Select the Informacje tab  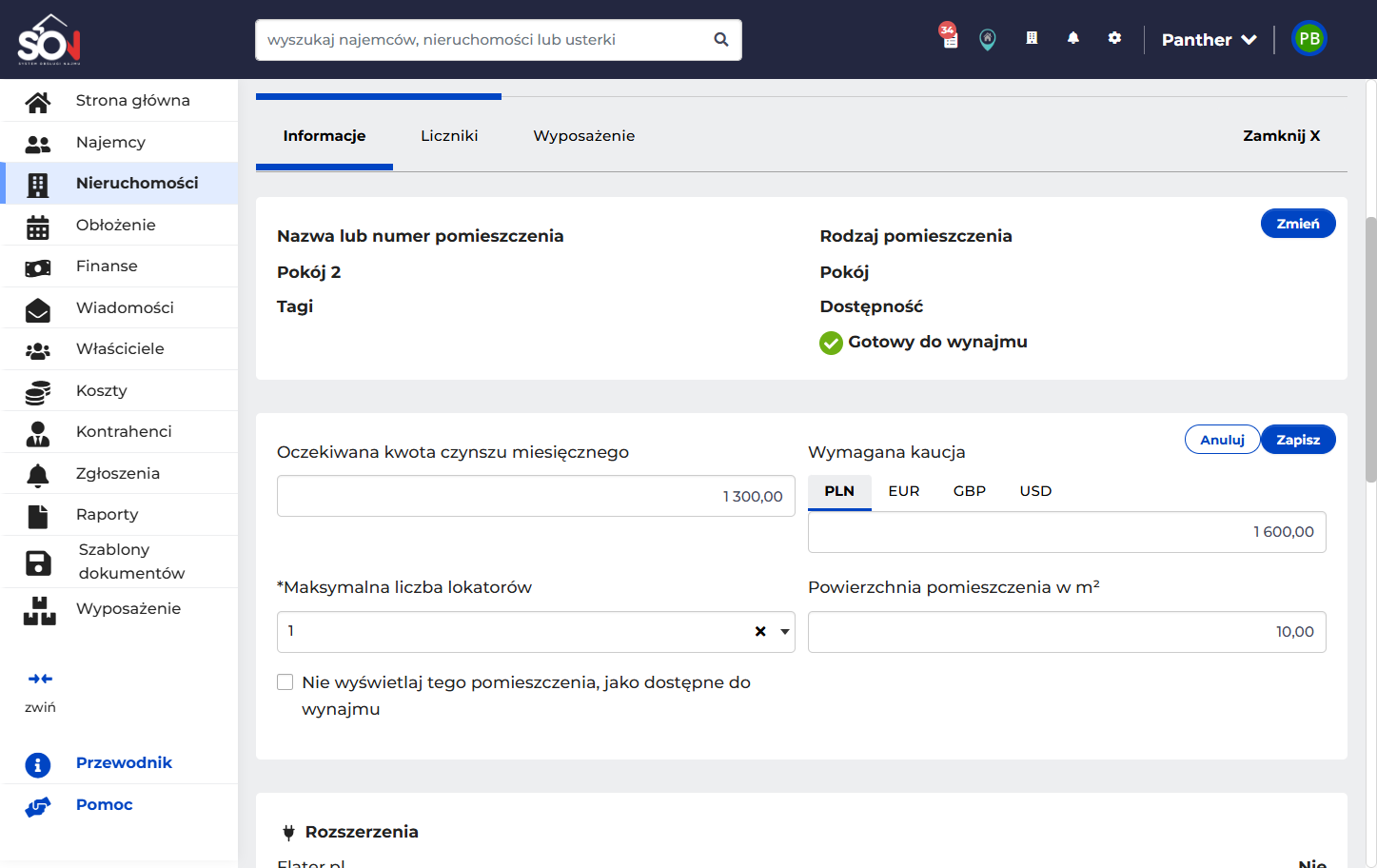[x=325, y=136]
